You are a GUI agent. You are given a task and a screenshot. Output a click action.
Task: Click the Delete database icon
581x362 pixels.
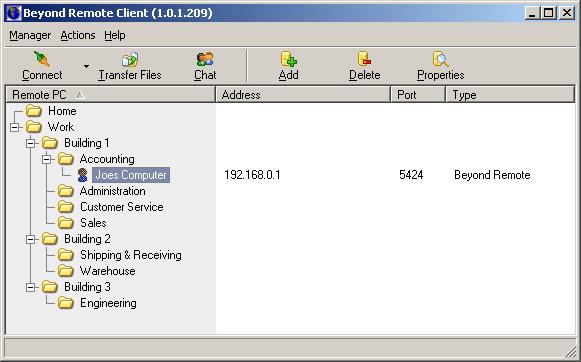point(364,59)
